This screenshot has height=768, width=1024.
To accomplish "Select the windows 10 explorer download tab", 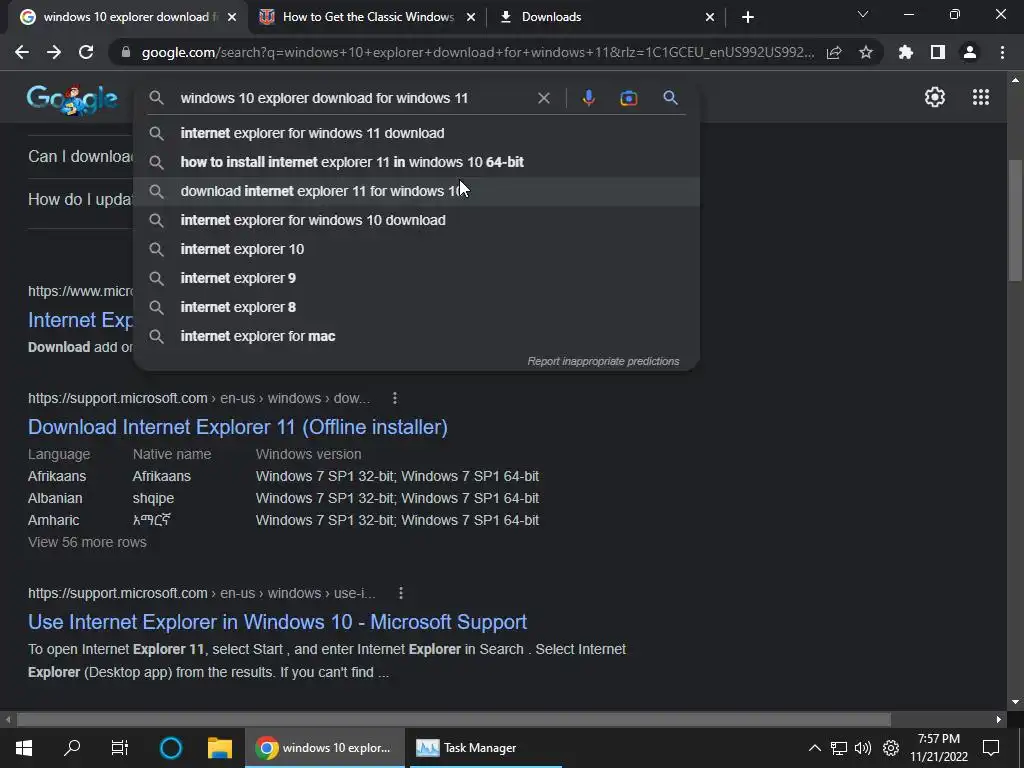I will pyautogui.click(x=127, y=17).
